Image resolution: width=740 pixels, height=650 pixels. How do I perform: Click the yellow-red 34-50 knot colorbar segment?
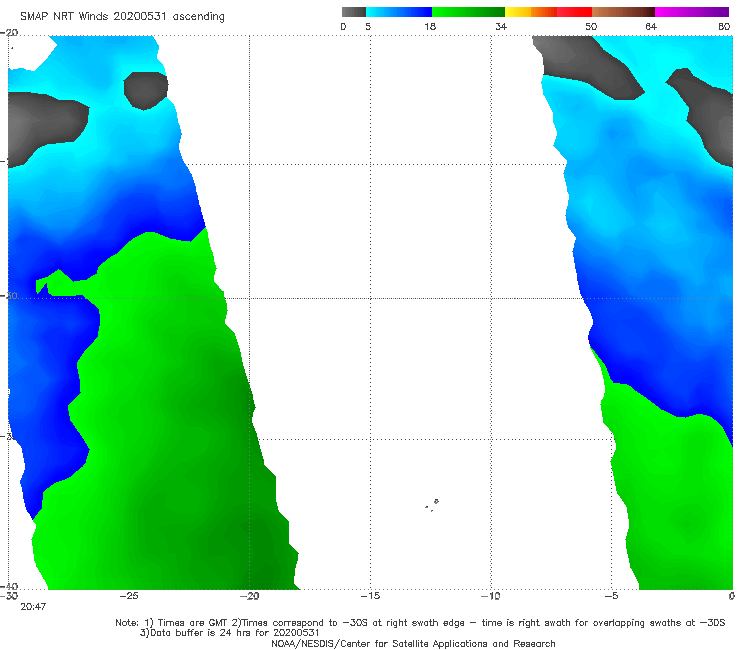(x=548, y=12)
